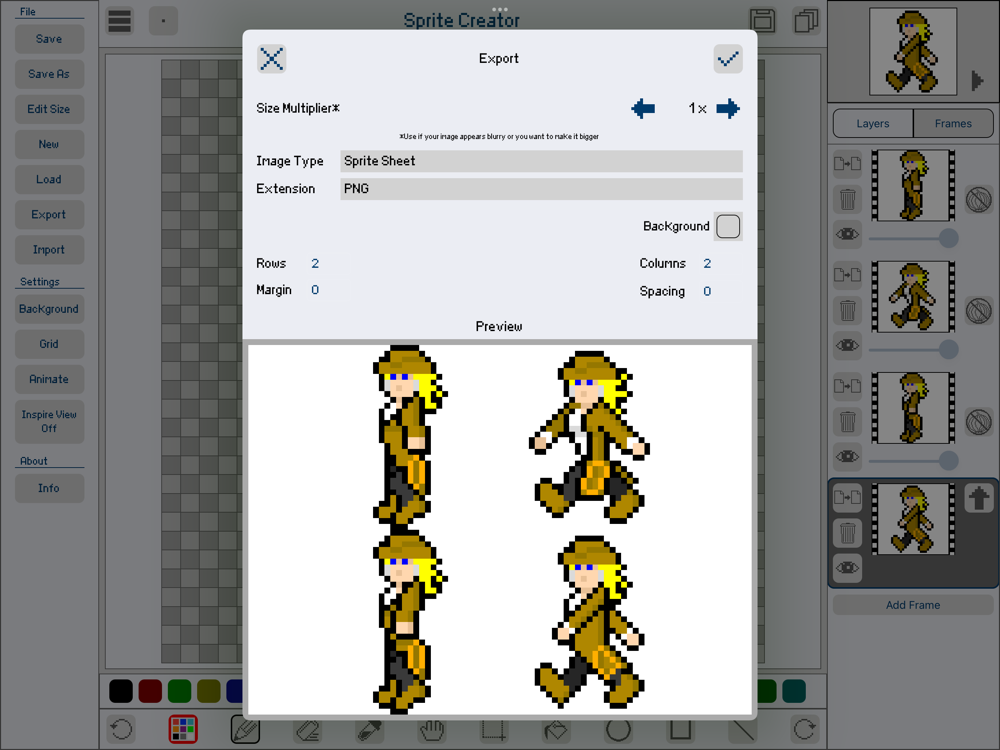
Task: Click the undo icon in bottom toolbar
Action: [x=121, y=729]
